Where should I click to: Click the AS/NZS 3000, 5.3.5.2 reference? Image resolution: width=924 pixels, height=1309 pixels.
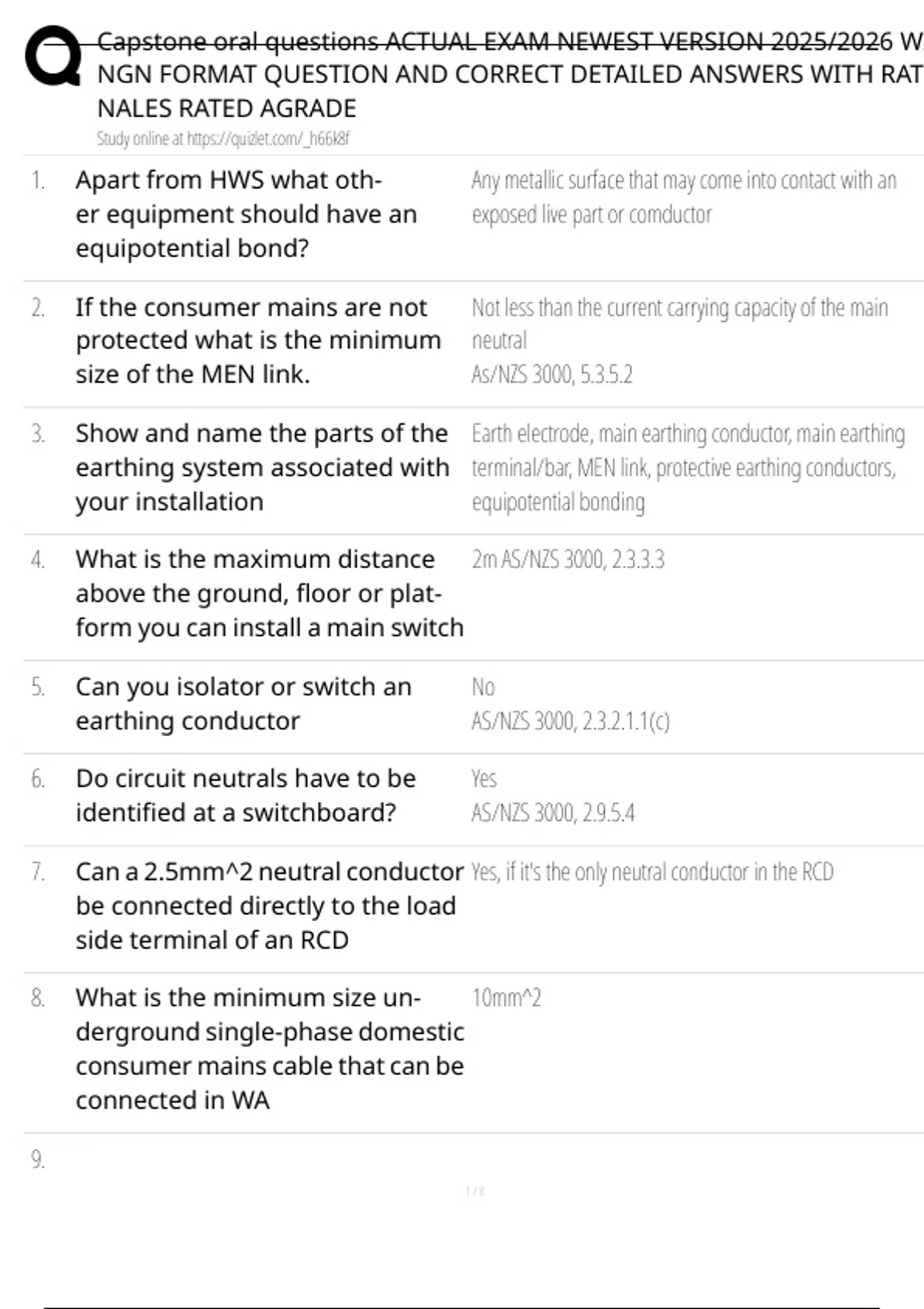tap(551, 375)
